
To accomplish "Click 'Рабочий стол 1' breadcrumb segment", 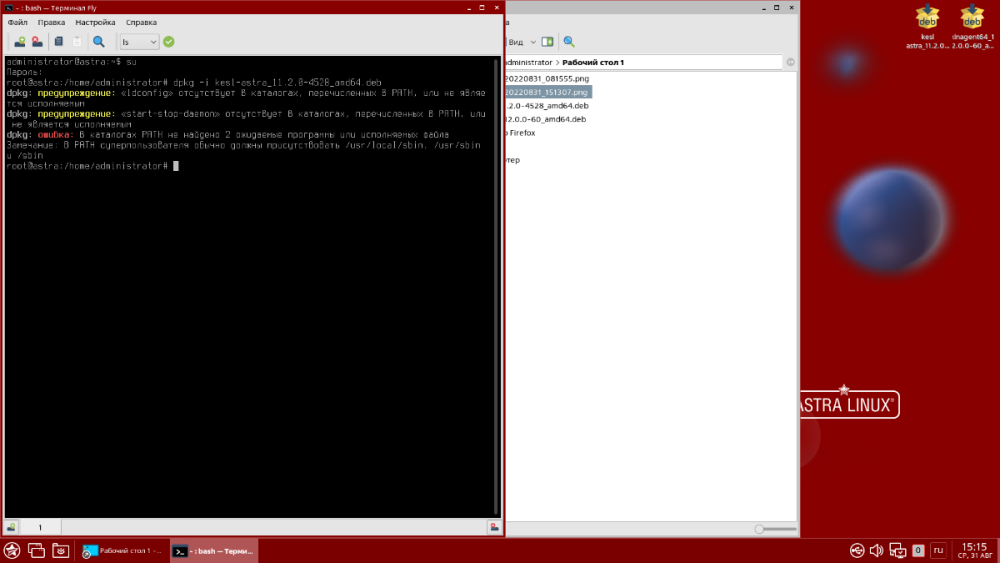I will 593,62.
